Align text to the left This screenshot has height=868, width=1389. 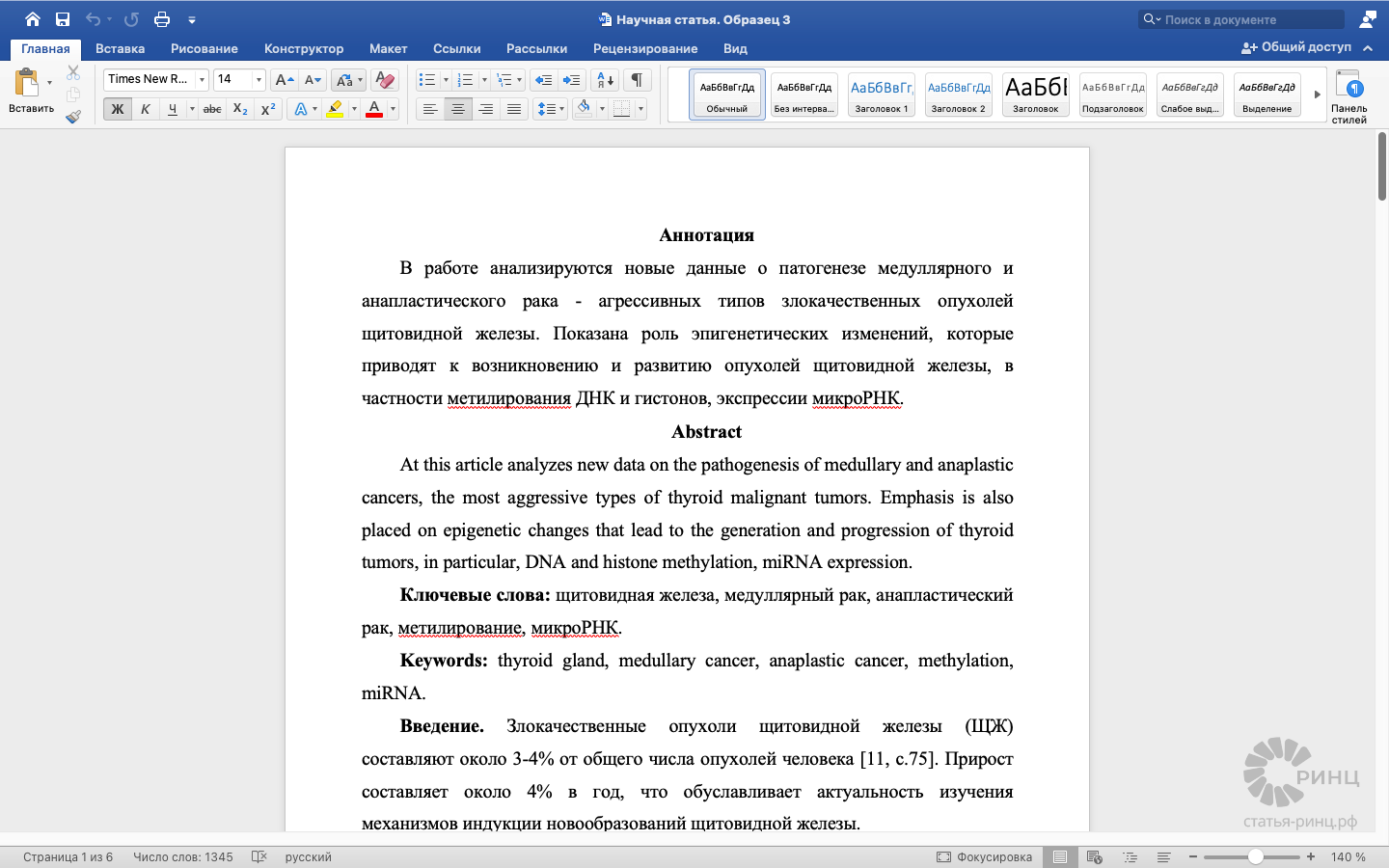click(430, 109)
